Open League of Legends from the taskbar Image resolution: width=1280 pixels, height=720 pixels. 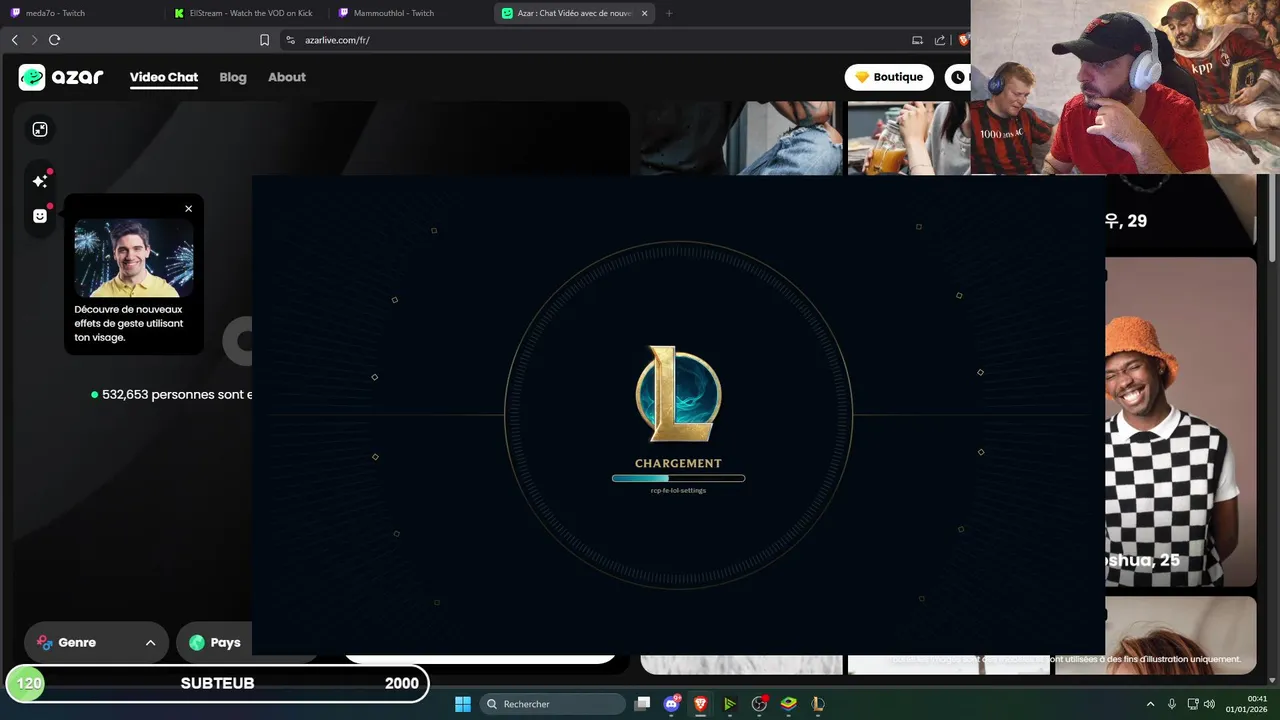coord(817,704)
